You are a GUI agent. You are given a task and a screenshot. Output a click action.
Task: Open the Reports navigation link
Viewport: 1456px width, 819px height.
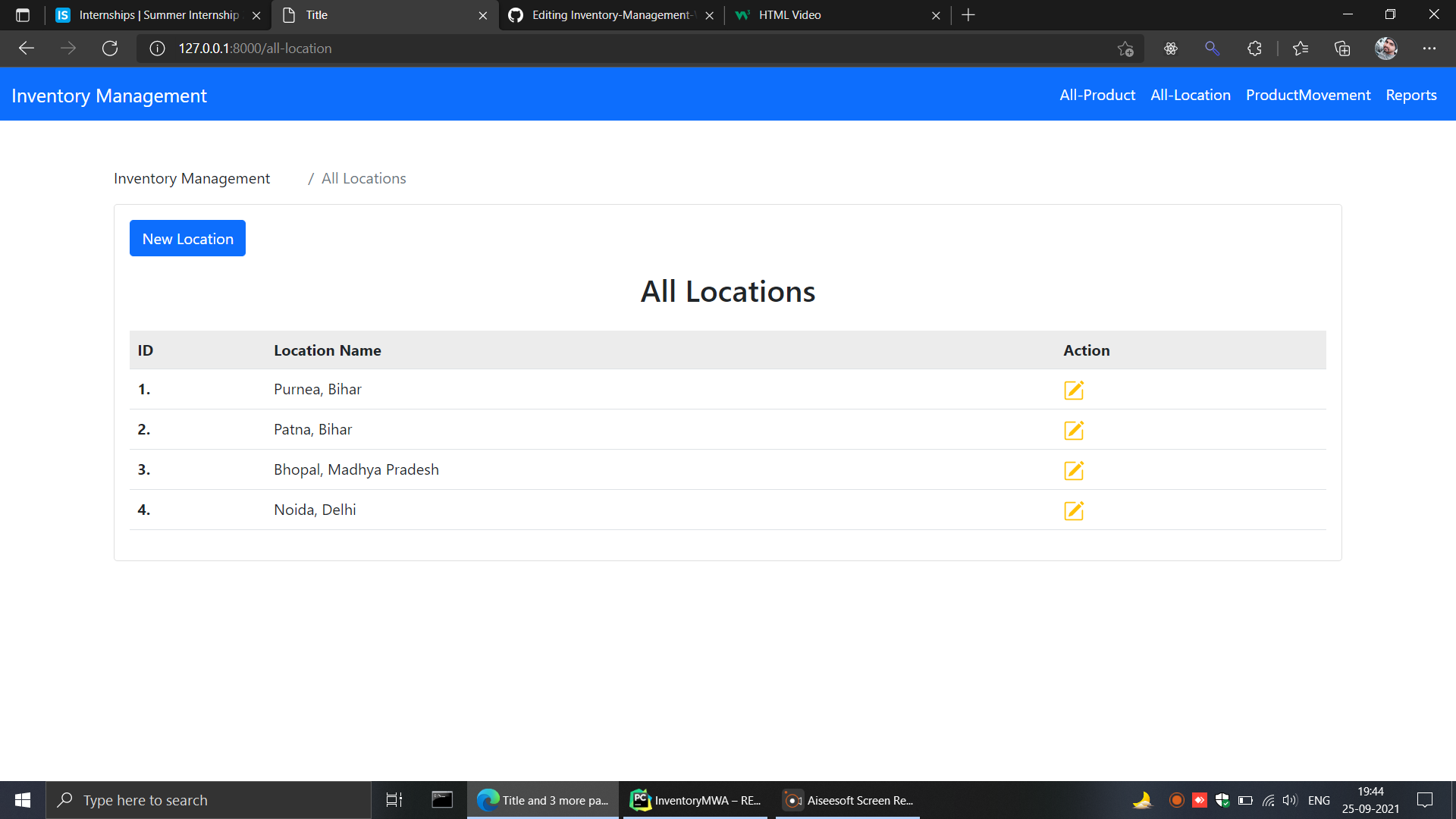coord(1410,95)
